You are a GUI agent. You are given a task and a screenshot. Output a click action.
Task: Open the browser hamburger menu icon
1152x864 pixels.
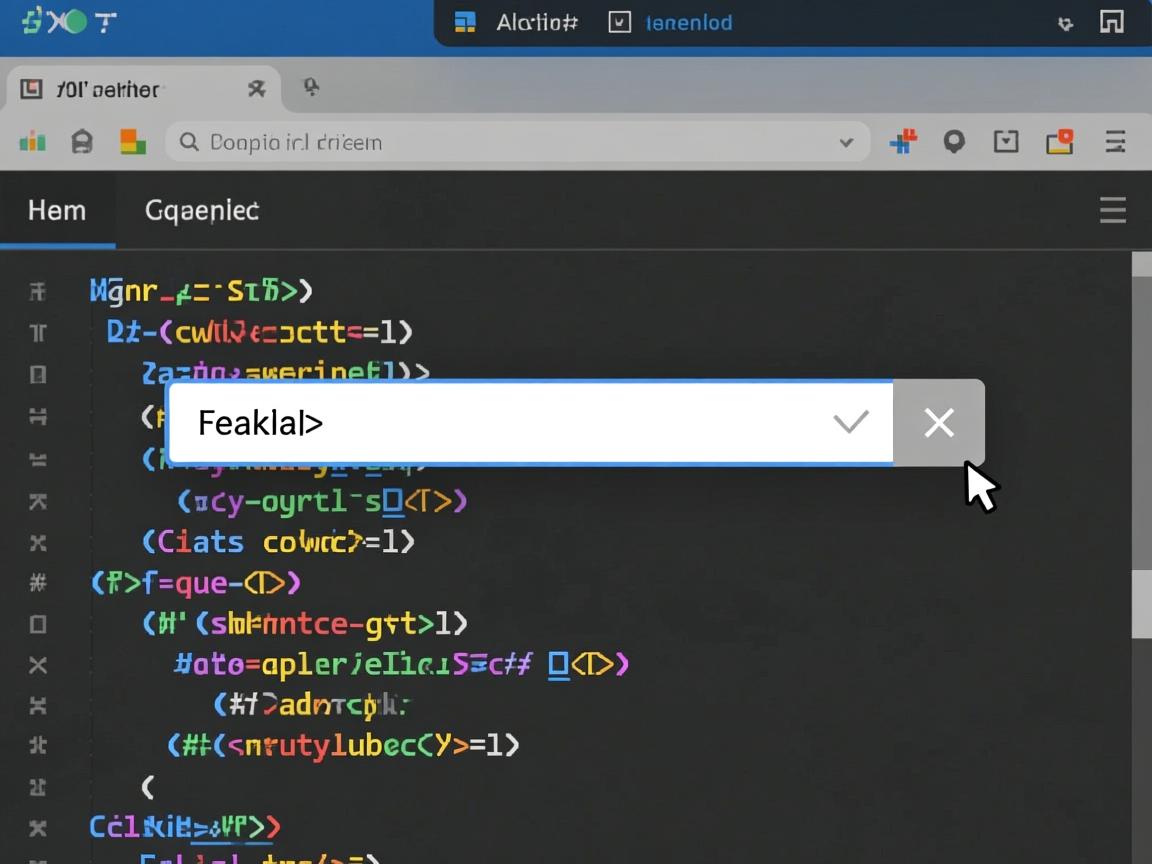click(x=1115, y=142)
